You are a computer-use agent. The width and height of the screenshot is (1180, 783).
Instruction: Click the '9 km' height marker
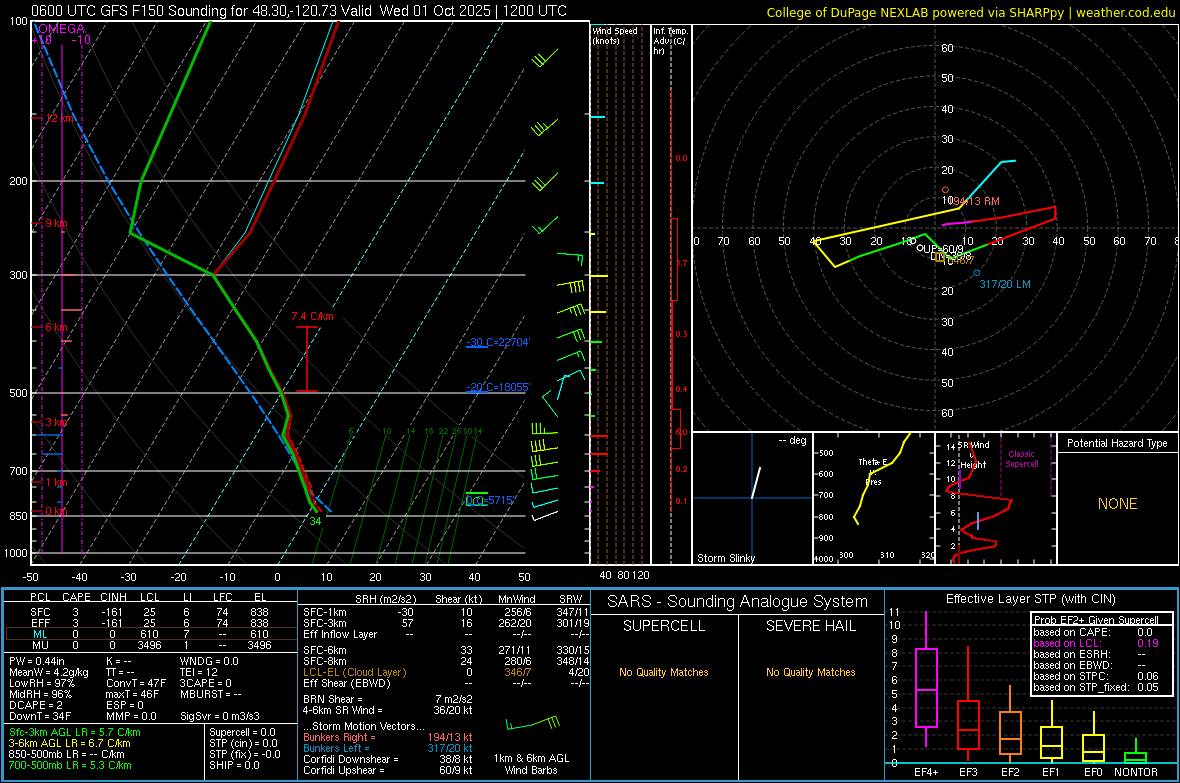coord(56,223)
